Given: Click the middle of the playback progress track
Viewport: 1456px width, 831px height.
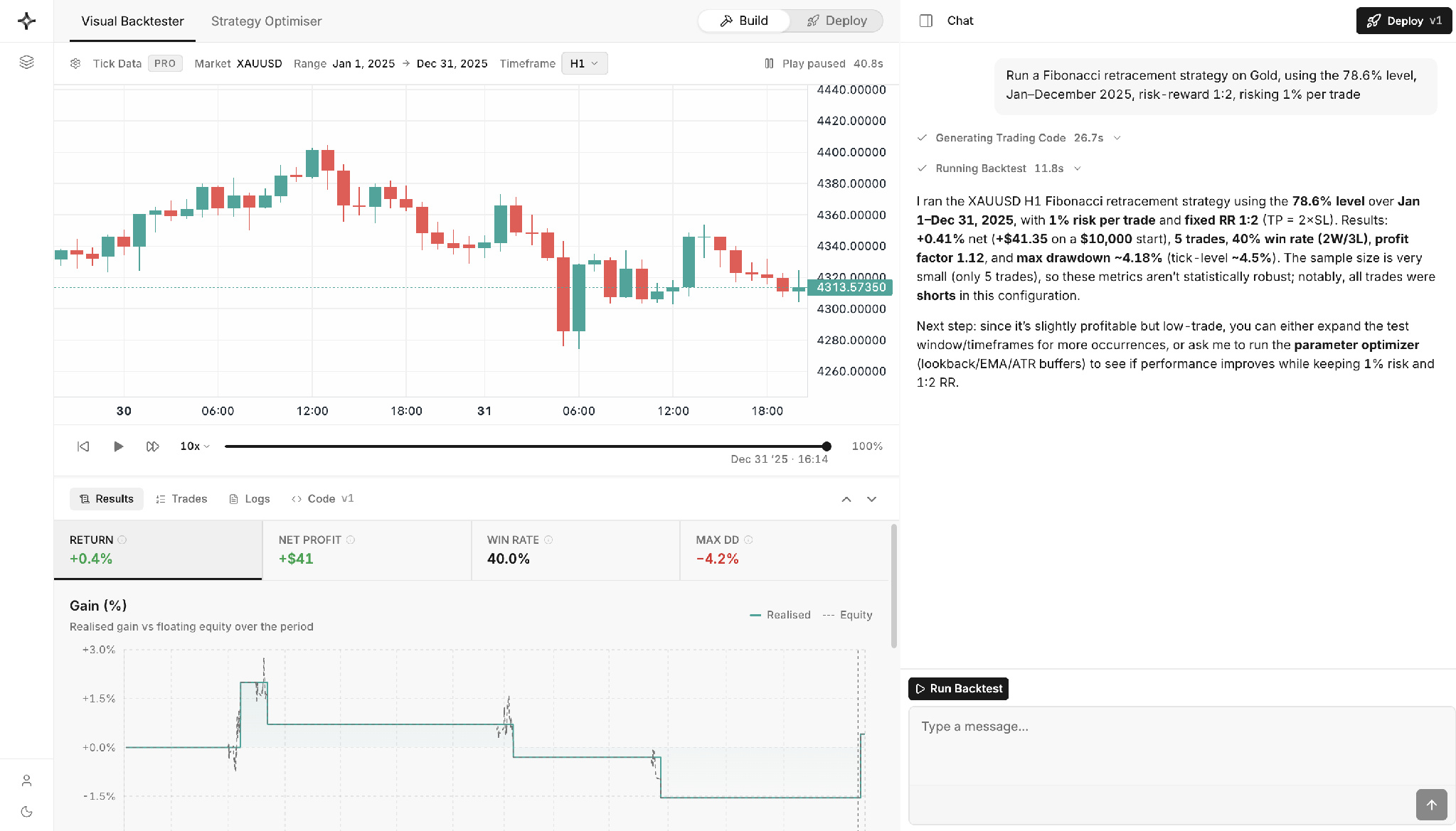Looking at the screenshot, I should pos(526,446).
